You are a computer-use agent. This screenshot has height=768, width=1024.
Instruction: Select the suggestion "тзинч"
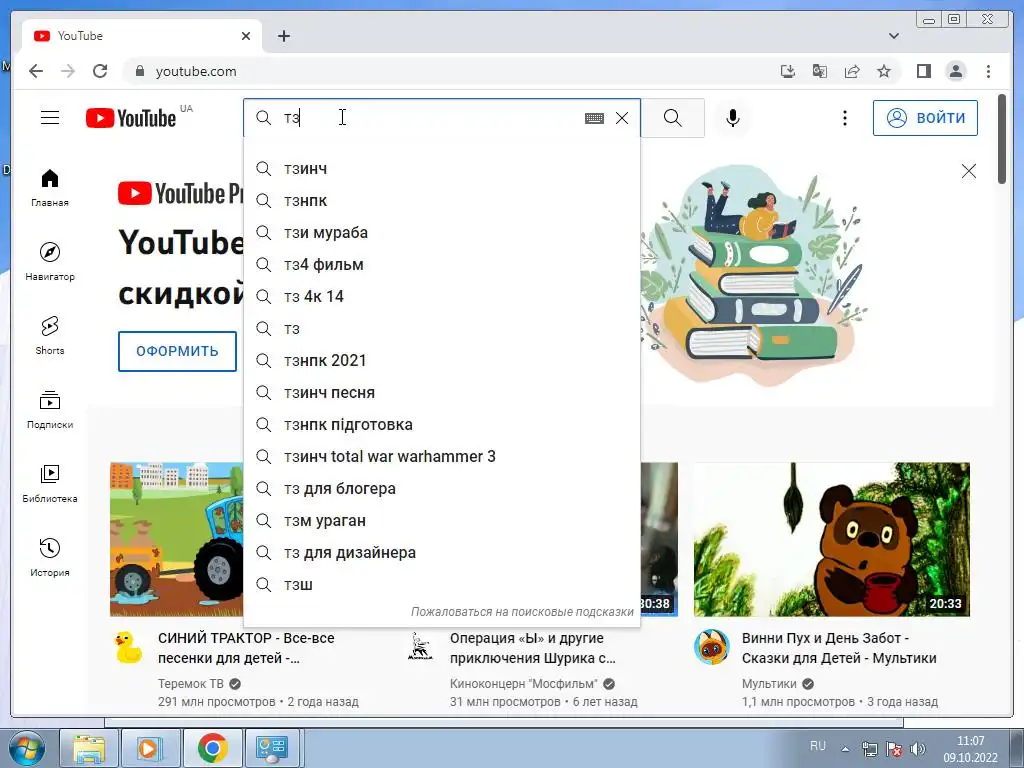click(441, 168)
